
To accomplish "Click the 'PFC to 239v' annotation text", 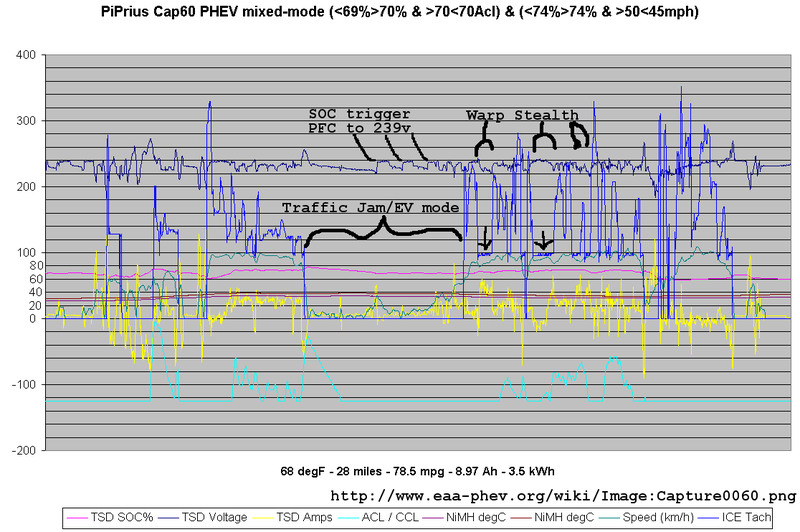I will click(359, 128).
